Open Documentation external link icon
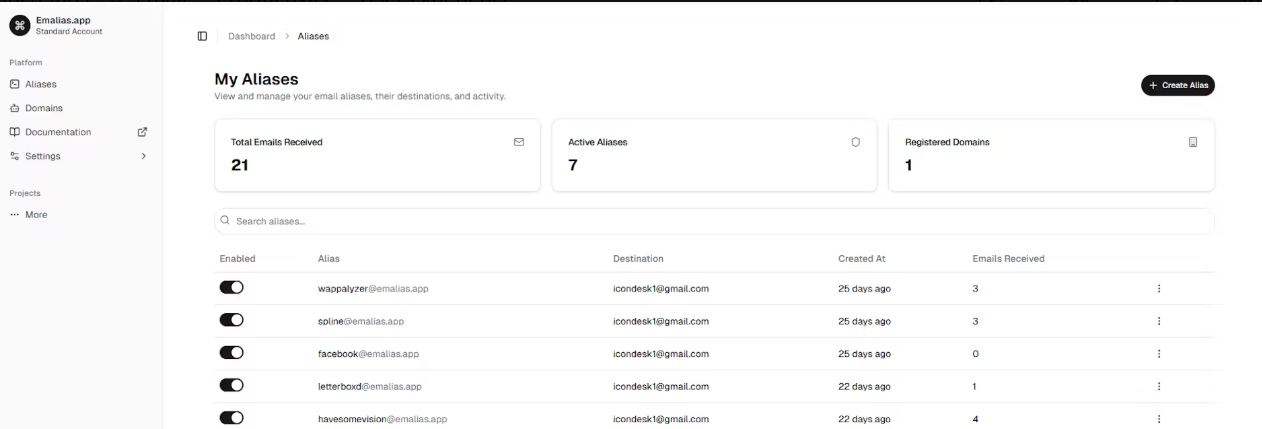The image size is (1262, 429). tap(142, 132)
